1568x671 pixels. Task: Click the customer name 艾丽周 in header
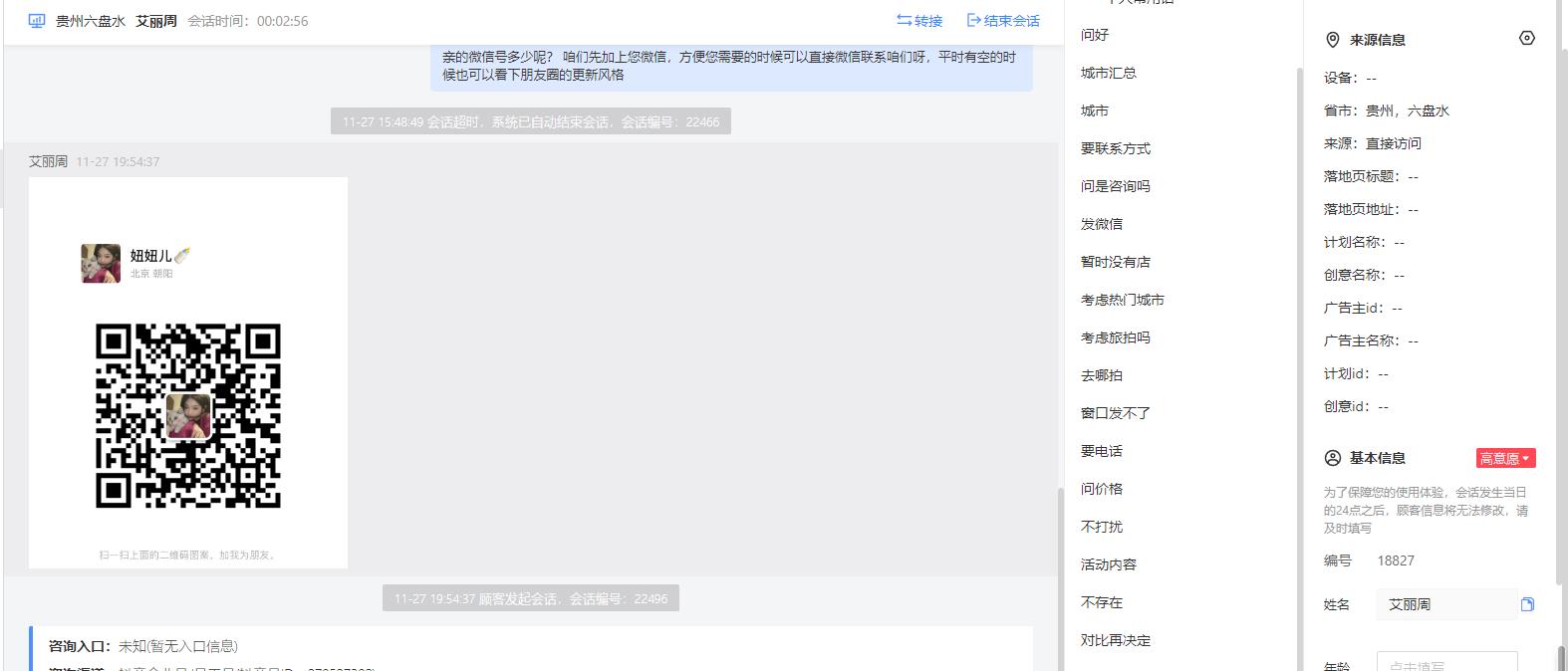click(156, 21)
